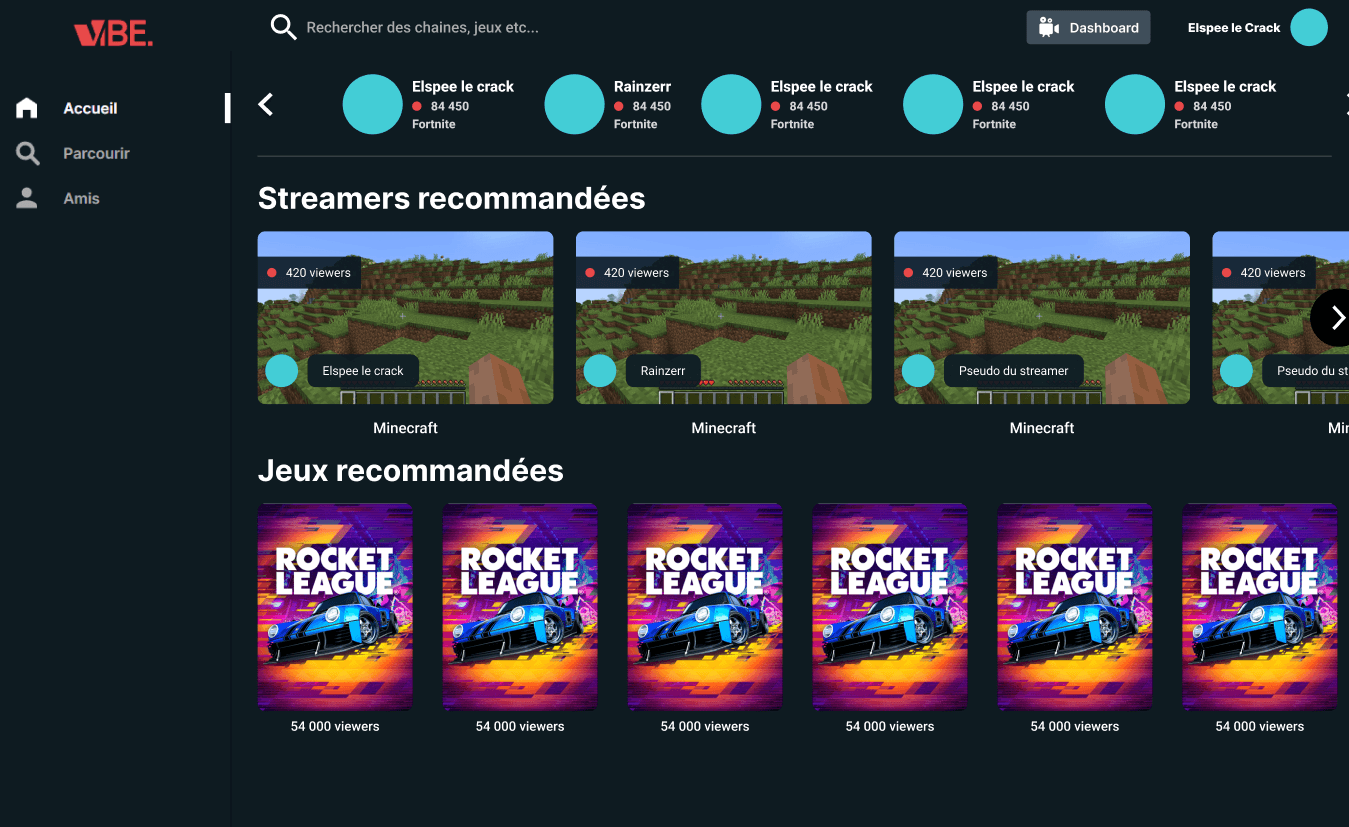Click the VIBE logo
This screenshot has height=827, width=1349.
coord(113,34)
